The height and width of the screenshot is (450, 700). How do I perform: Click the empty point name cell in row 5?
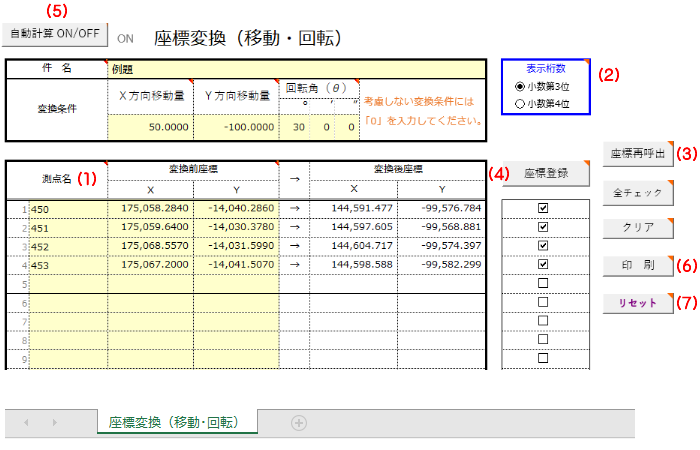[68, 284]
